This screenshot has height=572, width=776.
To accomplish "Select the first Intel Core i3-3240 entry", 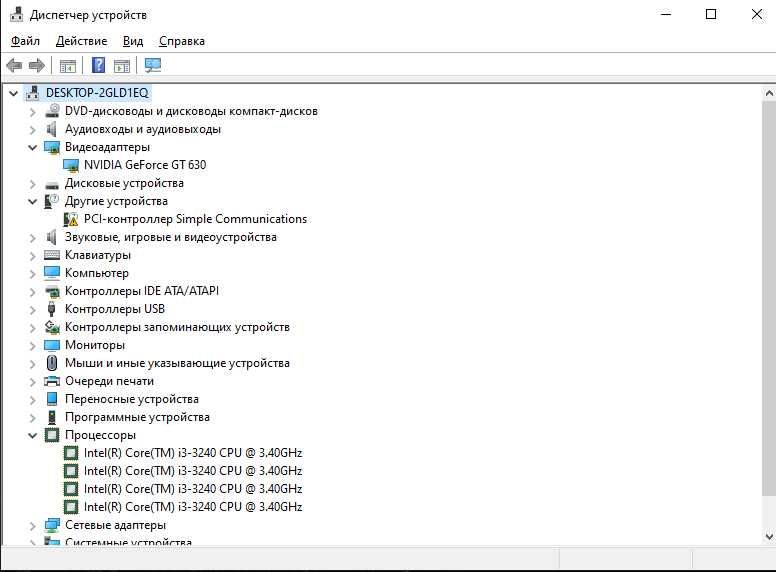I will [193, 453].
